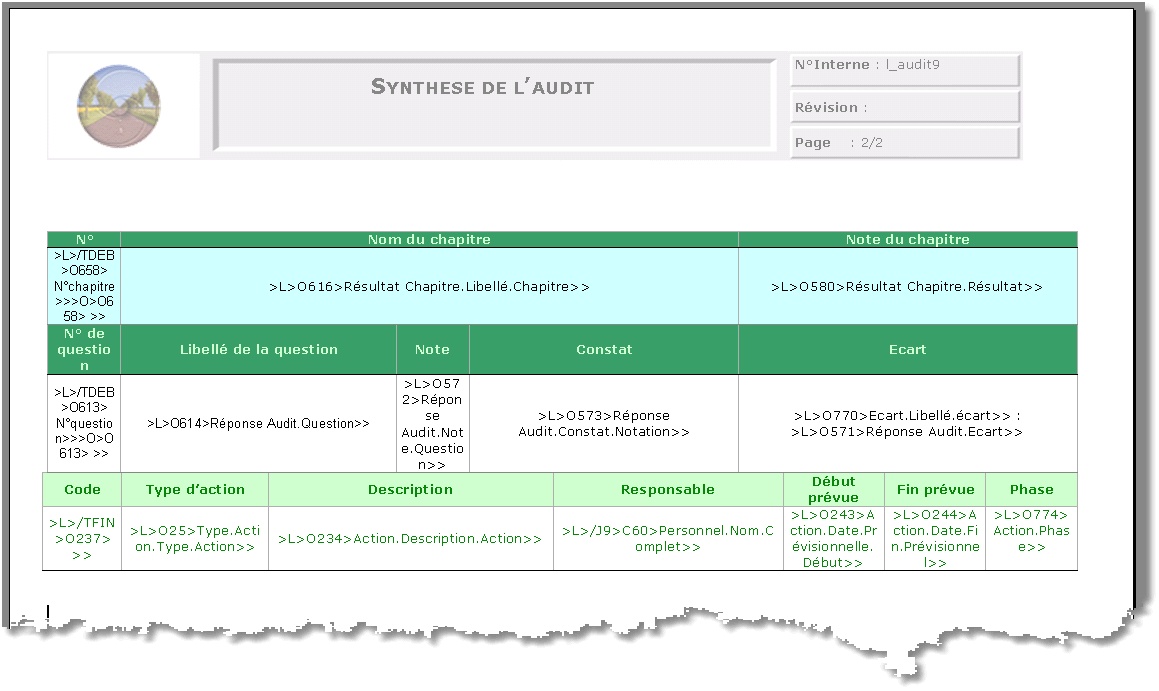Select the Libellé de la question header
Image resolution: width=1159 pixels, height=691 pixels.
coord(258,350)
